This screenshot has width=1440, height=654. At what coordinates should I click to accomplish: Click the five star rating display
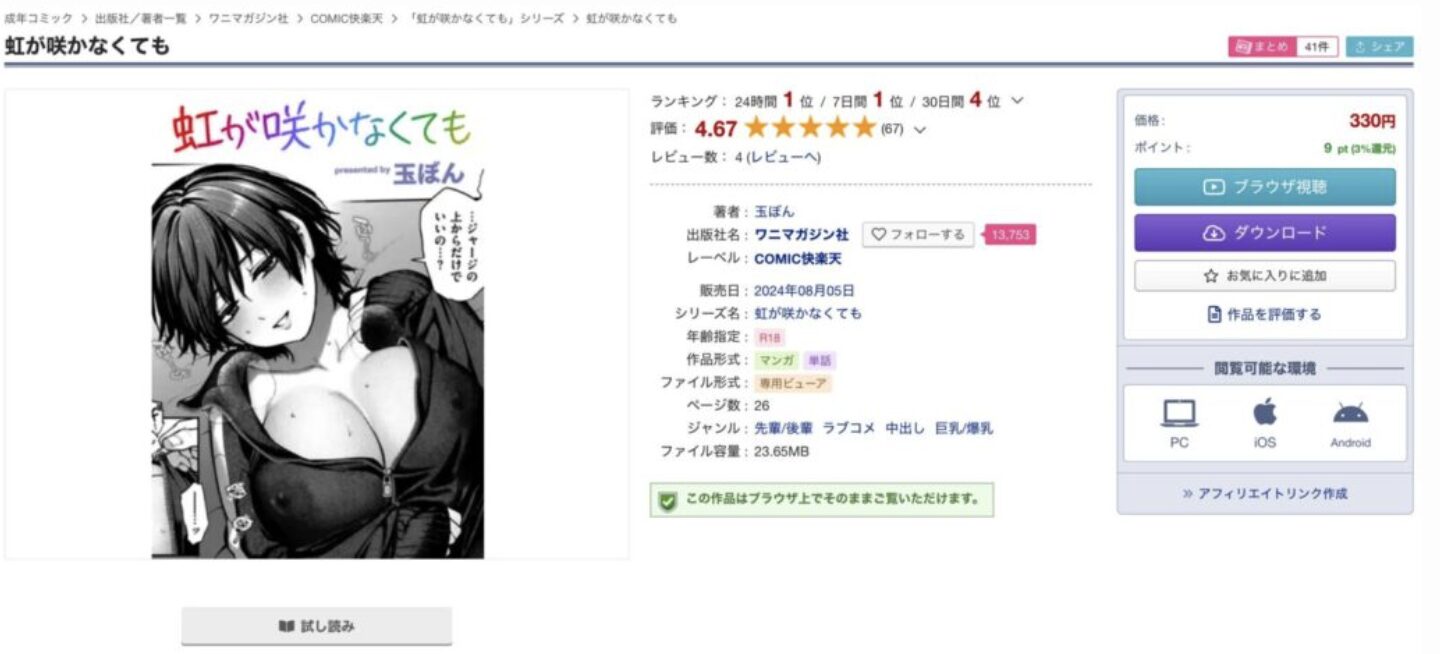point(810,128)
